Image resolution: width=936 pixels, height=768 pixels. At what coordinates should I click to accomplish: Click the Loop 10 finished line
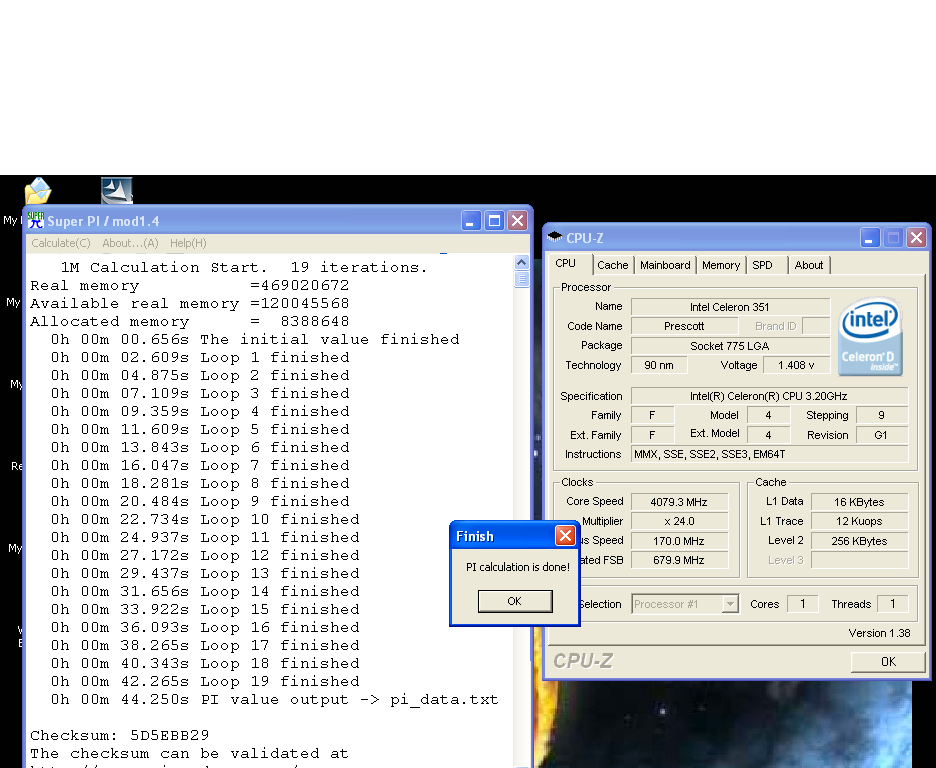[x=205, y=519]
